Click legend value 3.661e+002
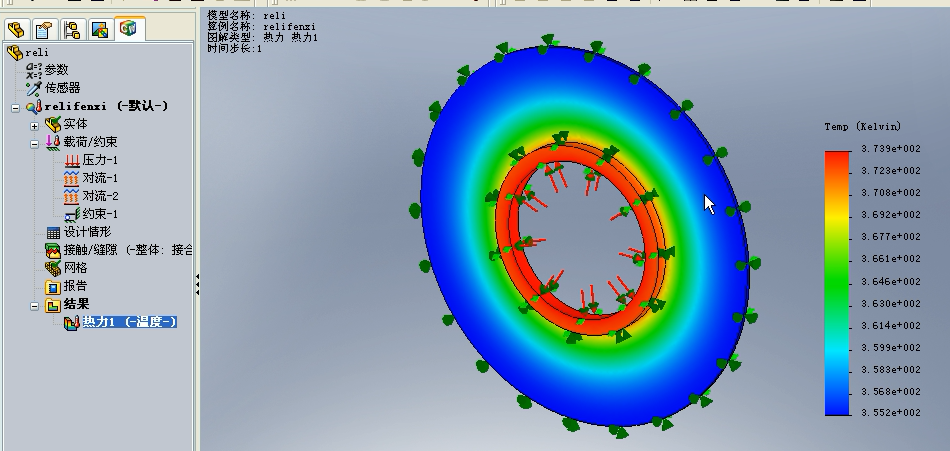950x451 pixels. [891, 258]
